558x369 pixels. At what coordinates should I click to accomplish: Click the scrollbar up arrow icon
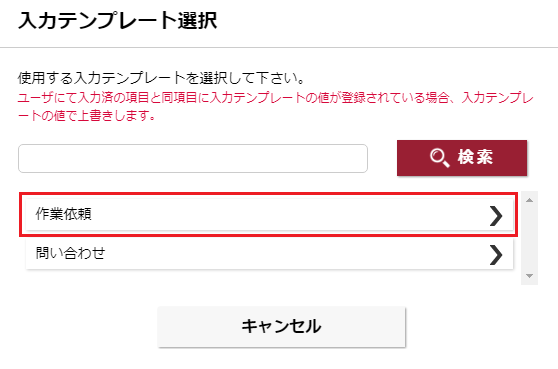(x=529, y=200)
